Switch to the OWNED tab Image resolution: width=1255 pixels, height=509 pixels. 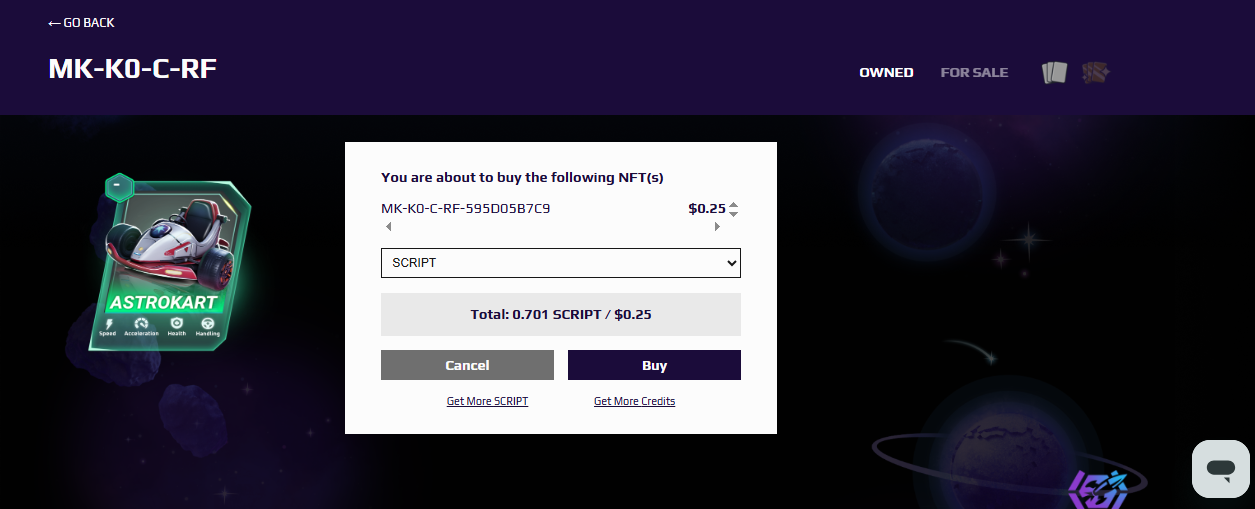click(886, 73)
